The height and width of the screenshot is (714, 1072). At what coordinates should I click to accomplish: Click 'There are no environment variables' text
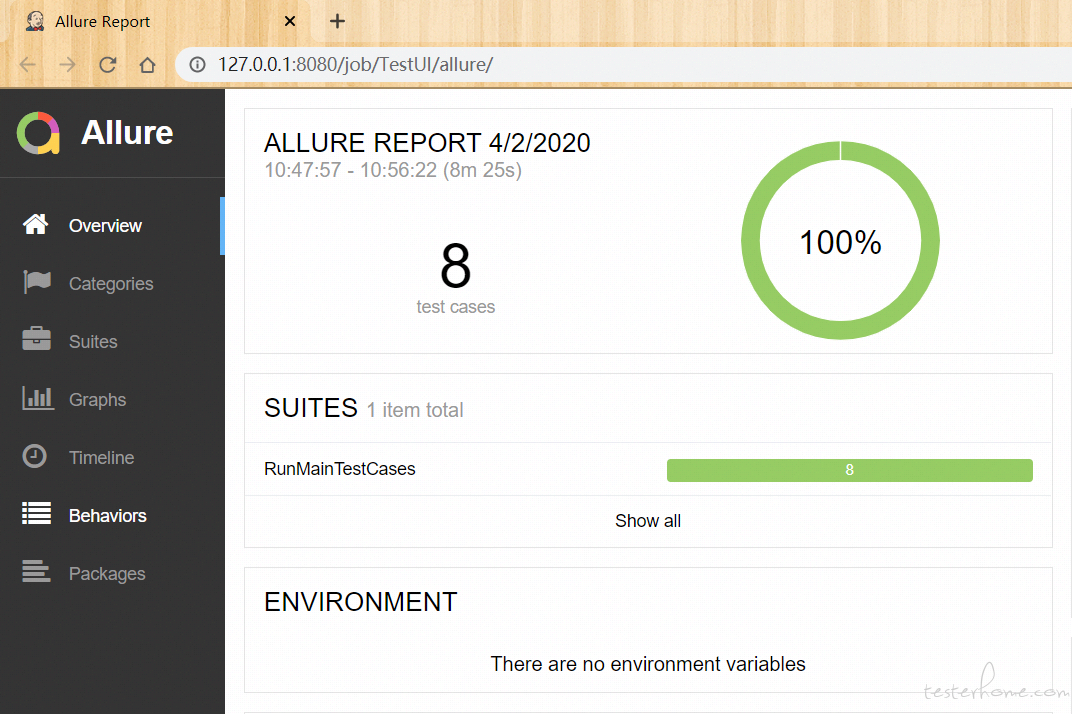click(648, 664)
